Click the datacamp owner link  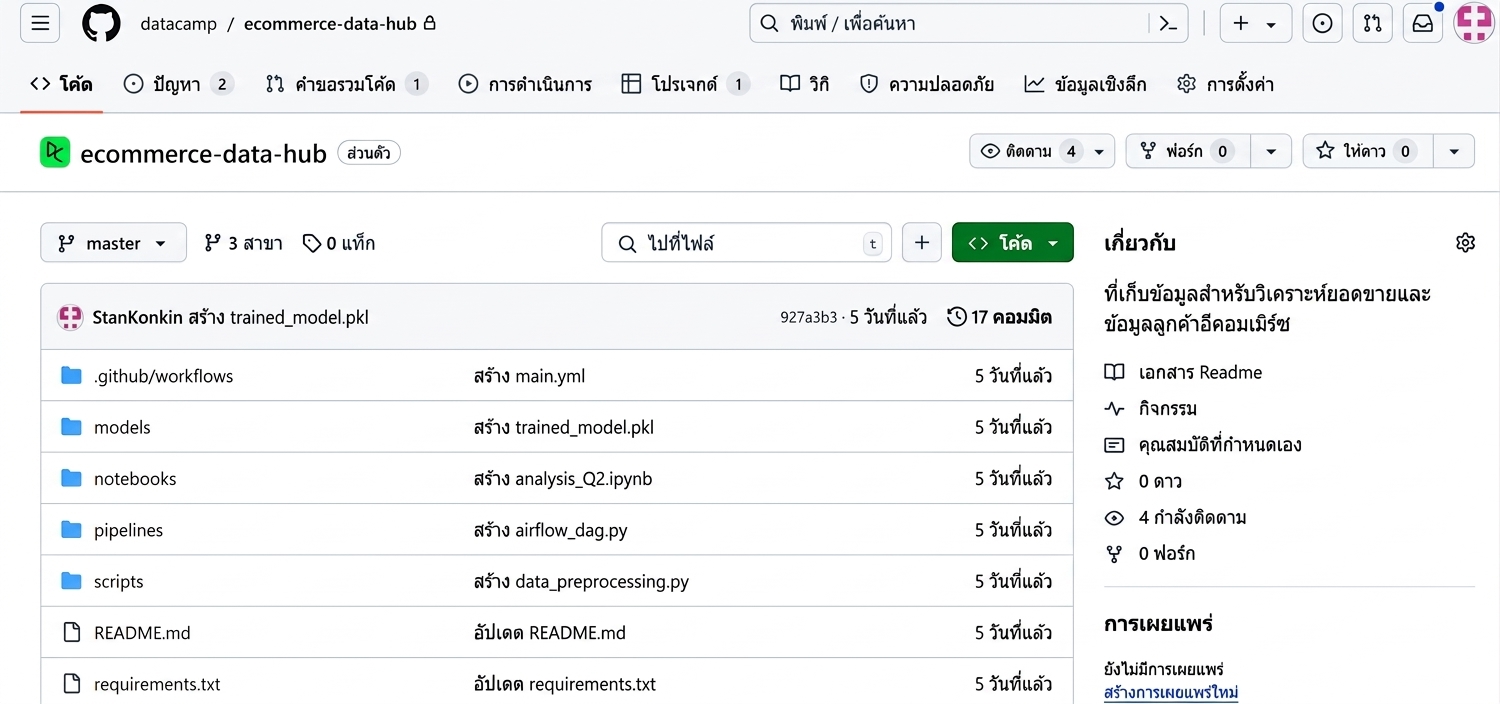pos(179,24)
